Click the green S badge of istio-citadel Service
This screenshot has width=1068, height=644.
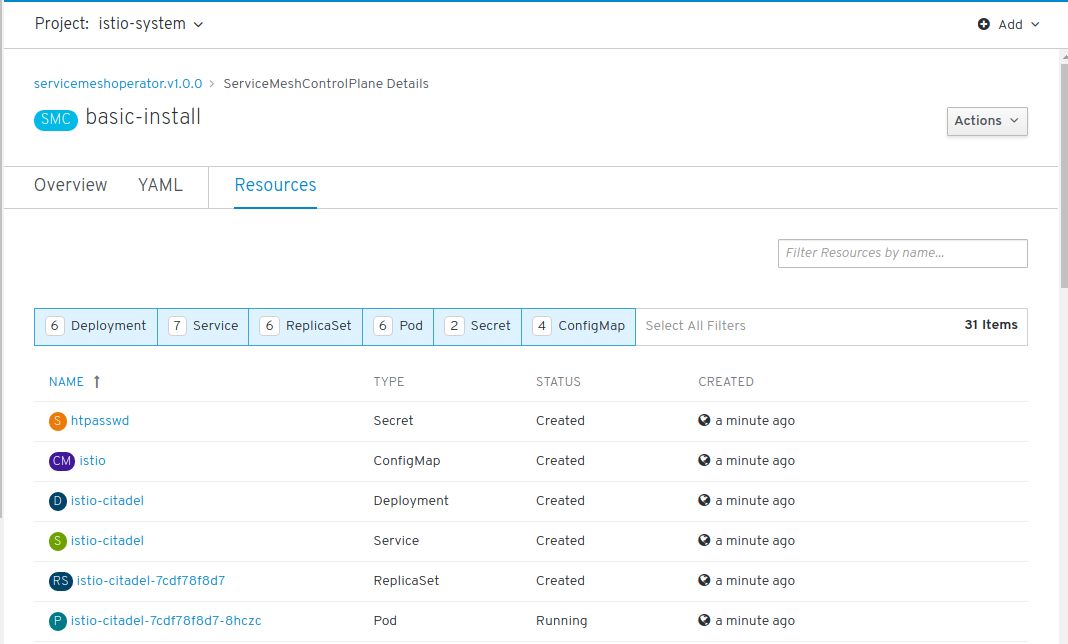[x=58, y=541]
